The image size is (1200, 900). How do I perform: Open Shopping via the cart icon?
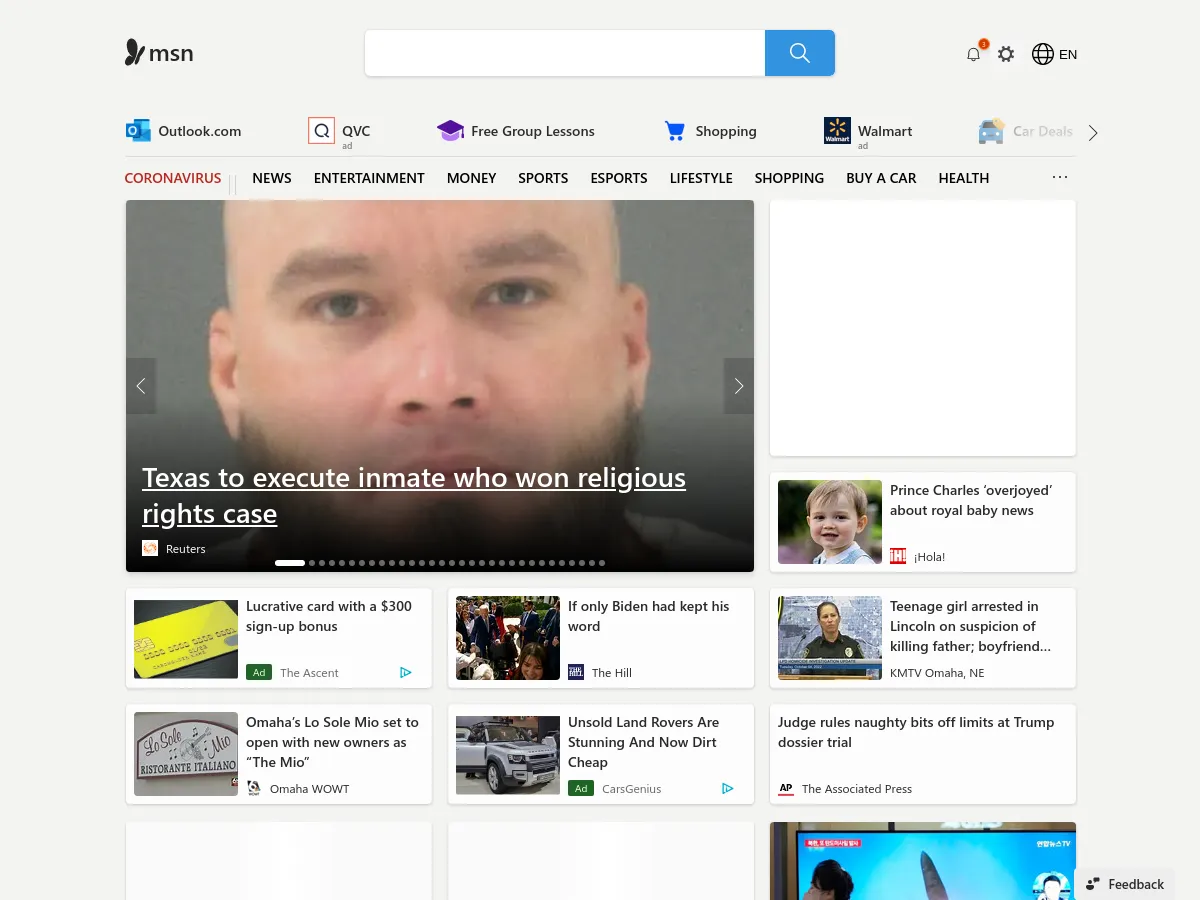pyautogui.click(x=710, y=131)
